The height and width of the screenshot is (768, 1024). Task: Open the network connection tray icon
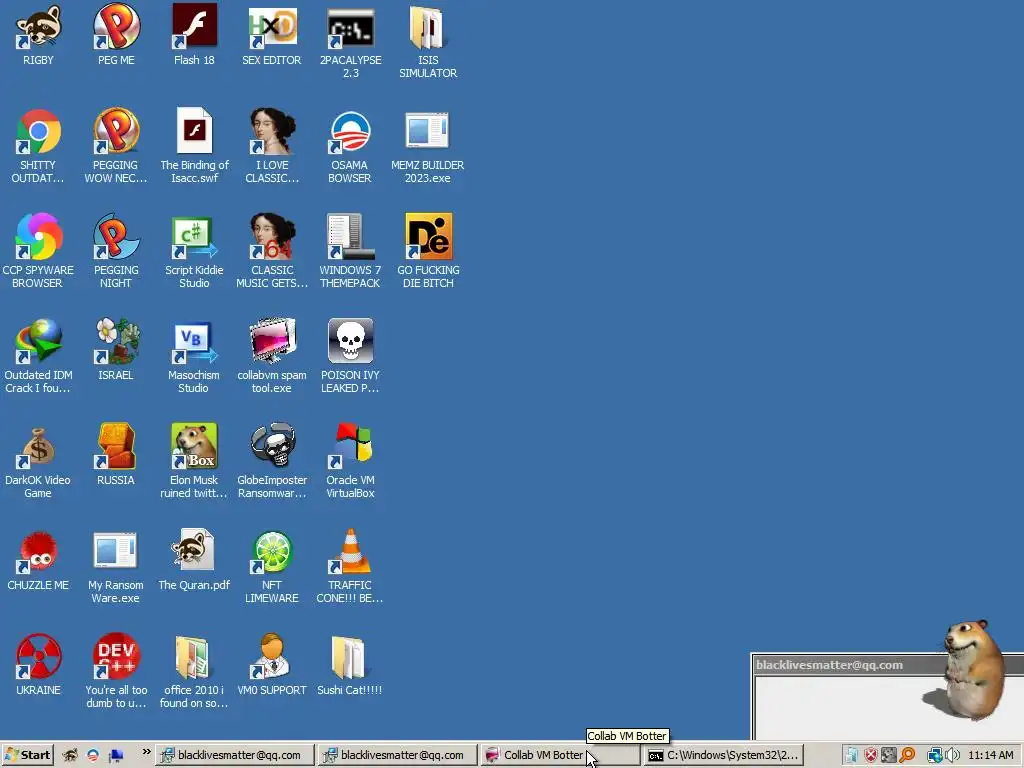click(x=935, y=756)
